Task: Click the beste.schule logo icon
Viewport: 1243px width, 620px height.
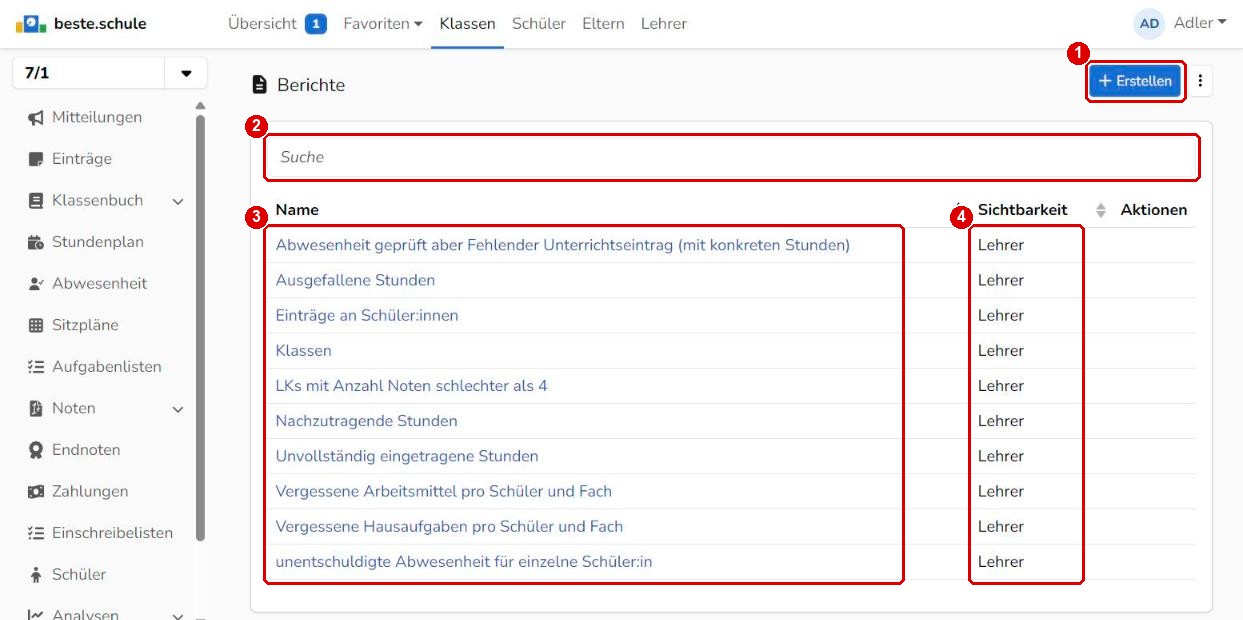Action: pos(31,23)
